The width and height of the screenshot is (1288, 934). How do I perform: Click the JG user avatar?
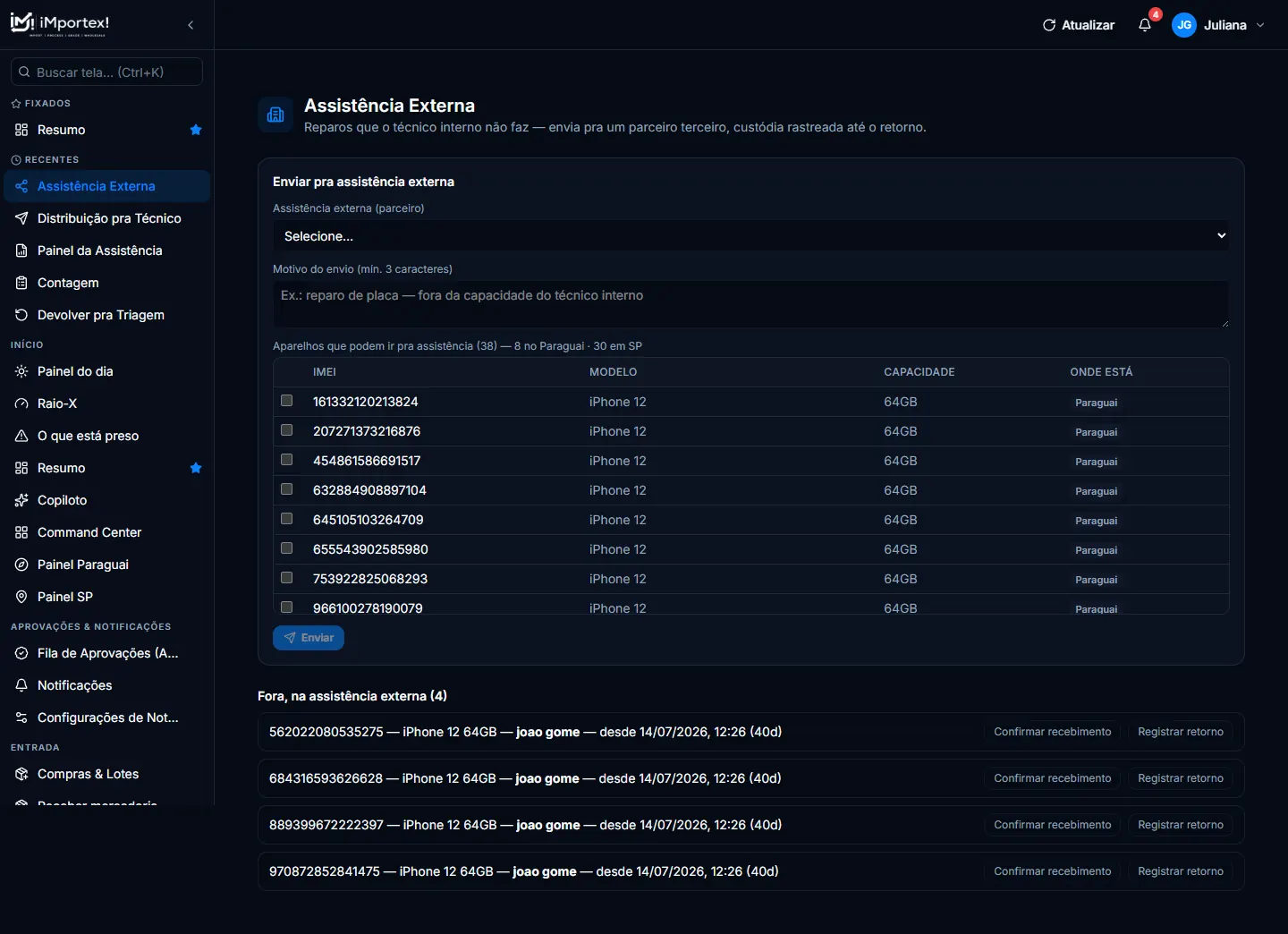1184,25
